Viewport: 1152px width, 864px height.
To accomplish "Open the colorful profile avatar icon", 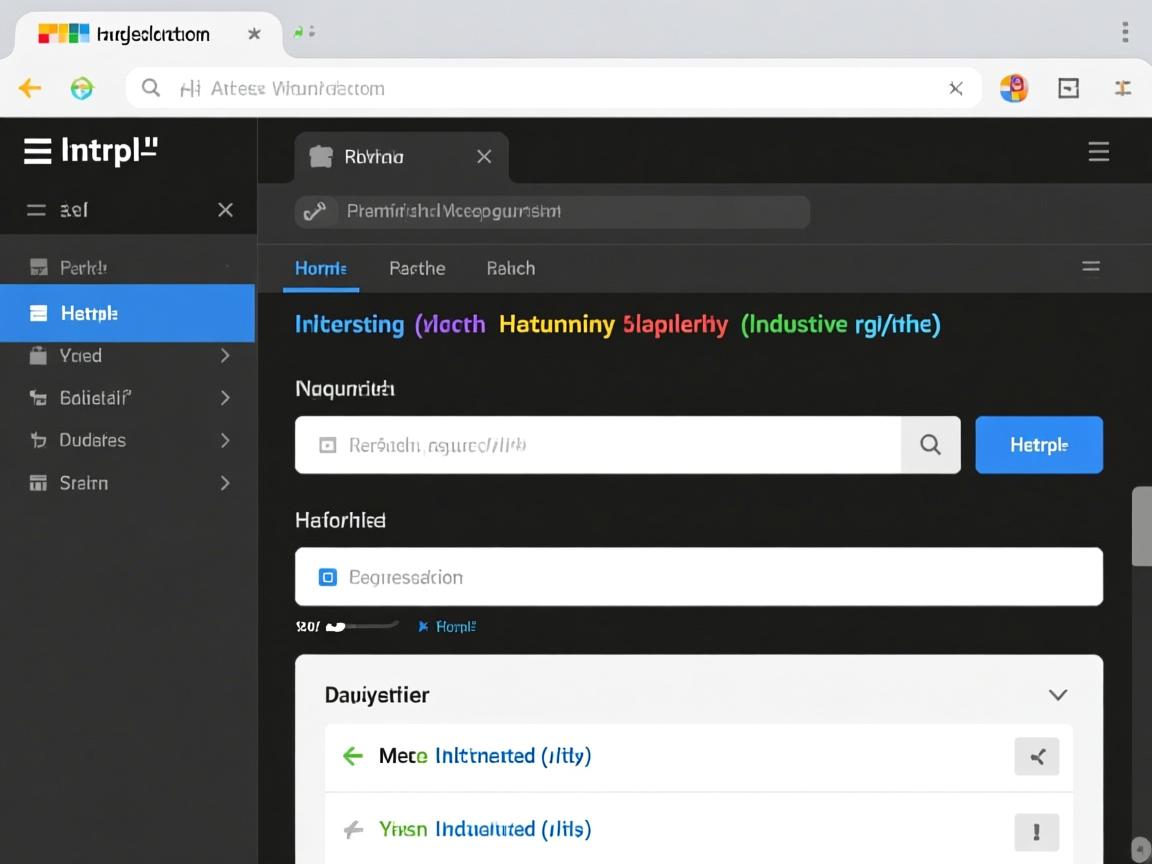I will (x=1013, y=88).
